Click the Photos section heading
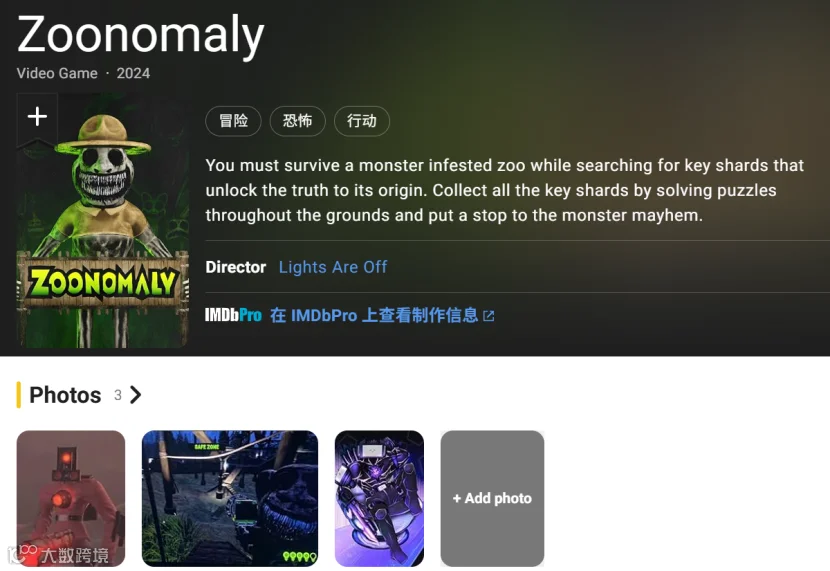 pyautogui.click(x=65, y=395)
